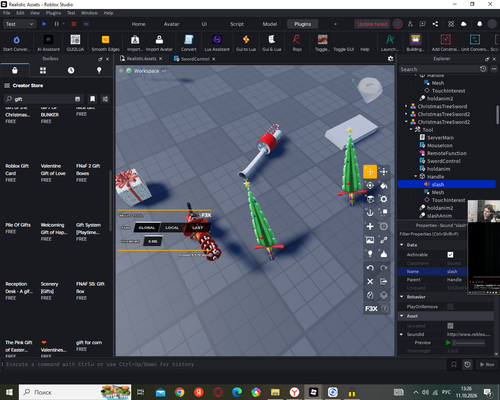
Task: Select the GLOBAL axes option
Action: (x=147, y=228)
